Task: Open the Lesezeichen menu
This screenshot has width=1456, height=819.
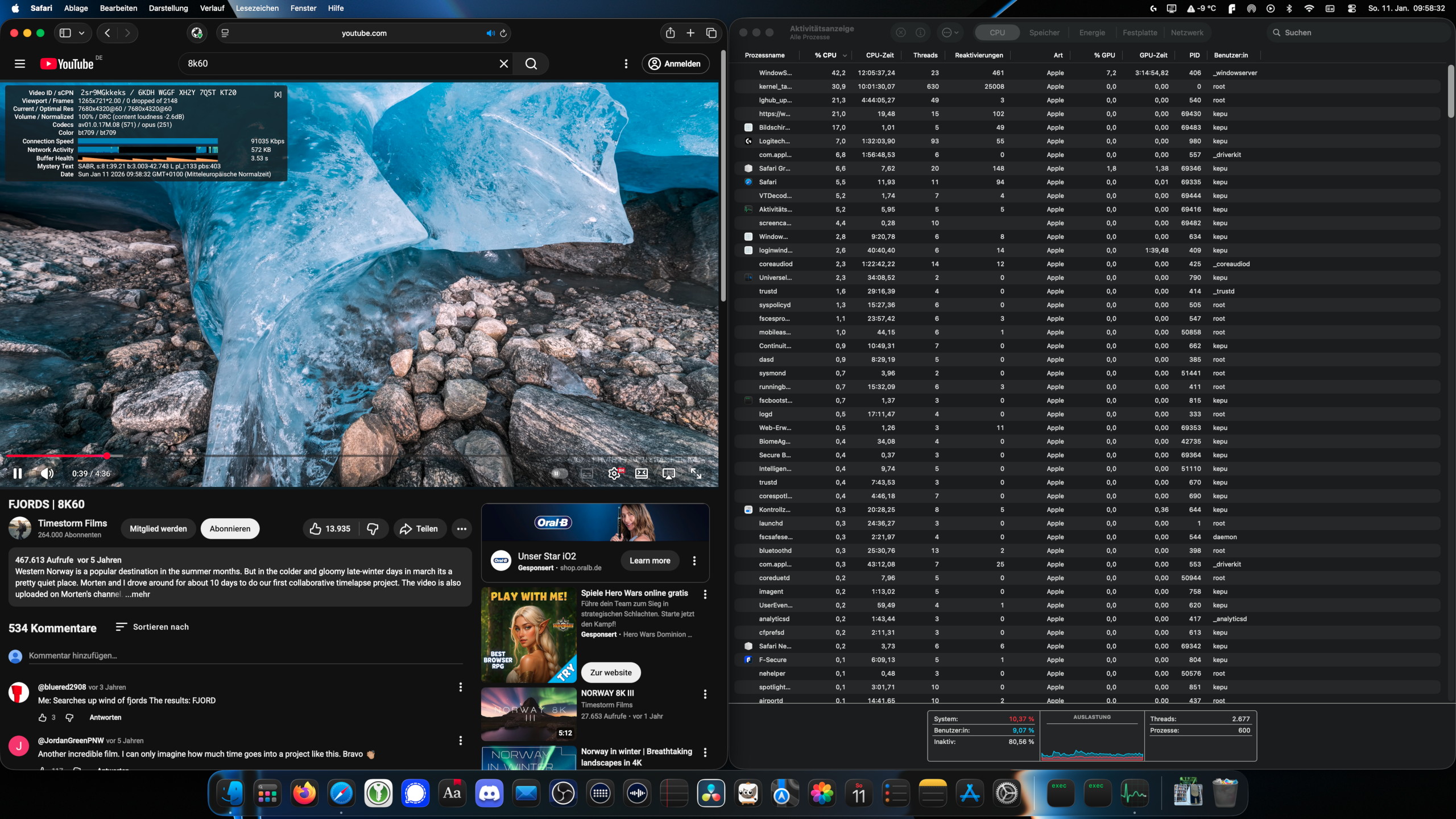Action: (257, 8)
